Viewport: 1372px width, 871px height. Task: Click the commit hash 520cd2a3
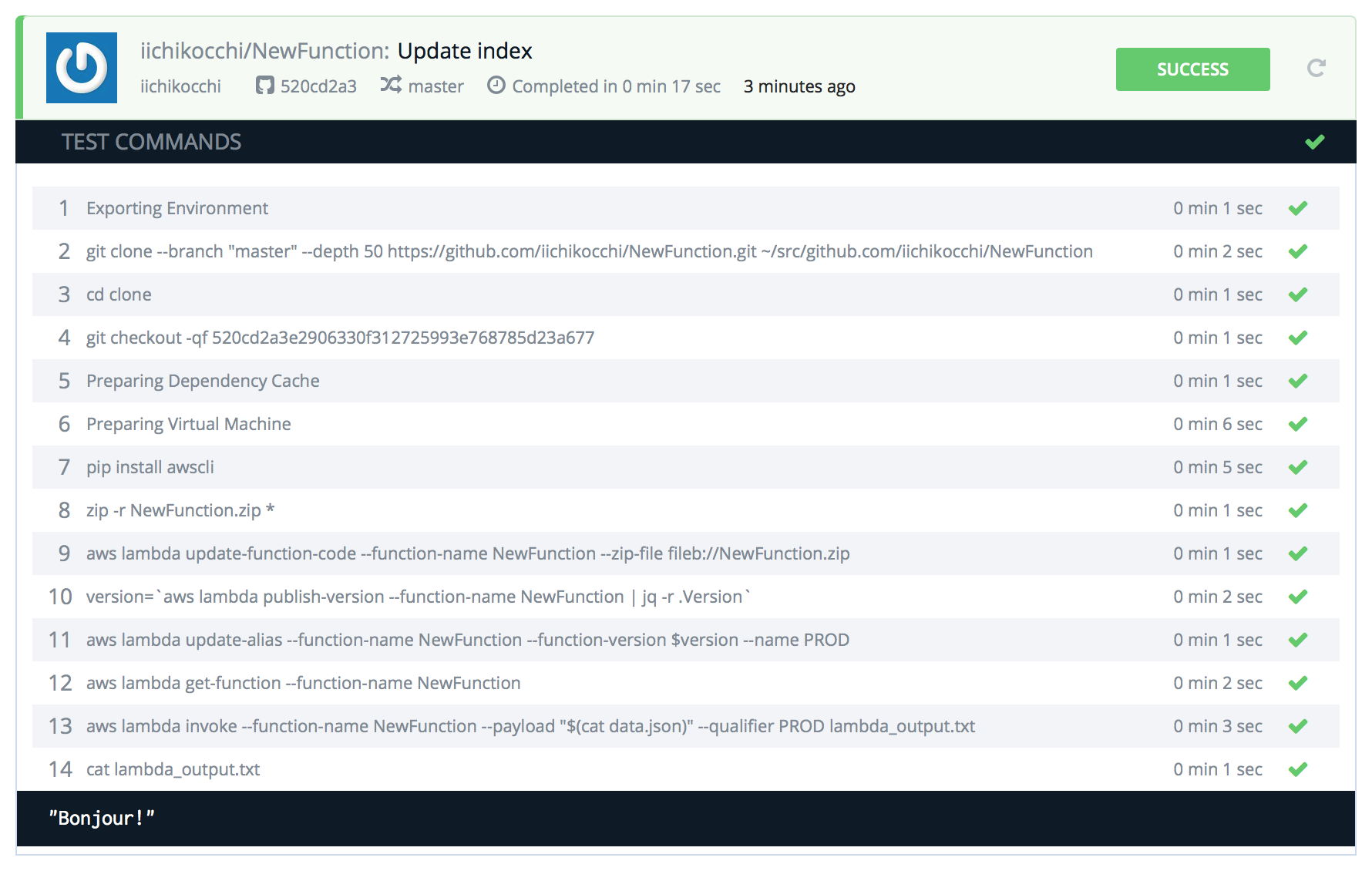(x=319, y=86)
